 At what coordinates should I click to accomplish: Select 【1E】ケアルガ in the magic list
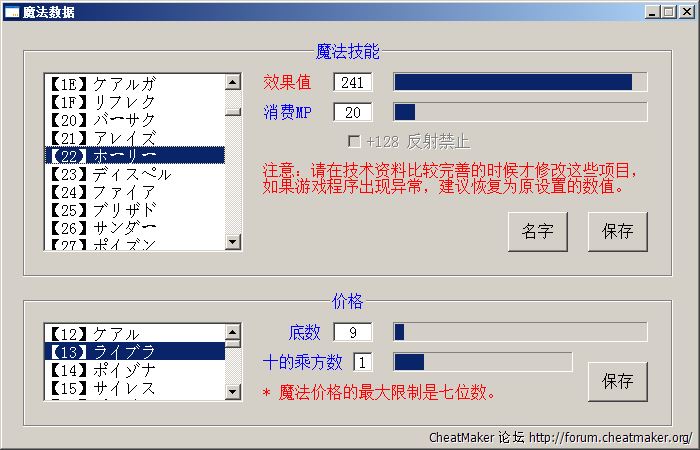point(133,83)
